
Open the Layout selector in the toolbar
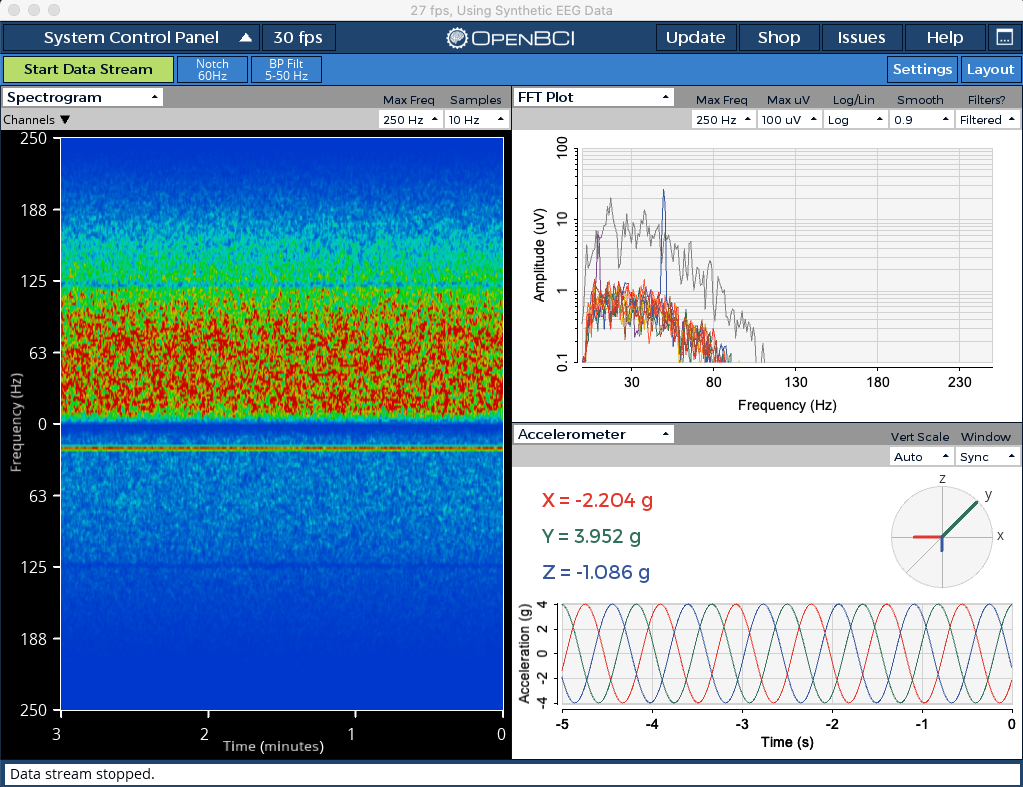click(x=991, y=70)
